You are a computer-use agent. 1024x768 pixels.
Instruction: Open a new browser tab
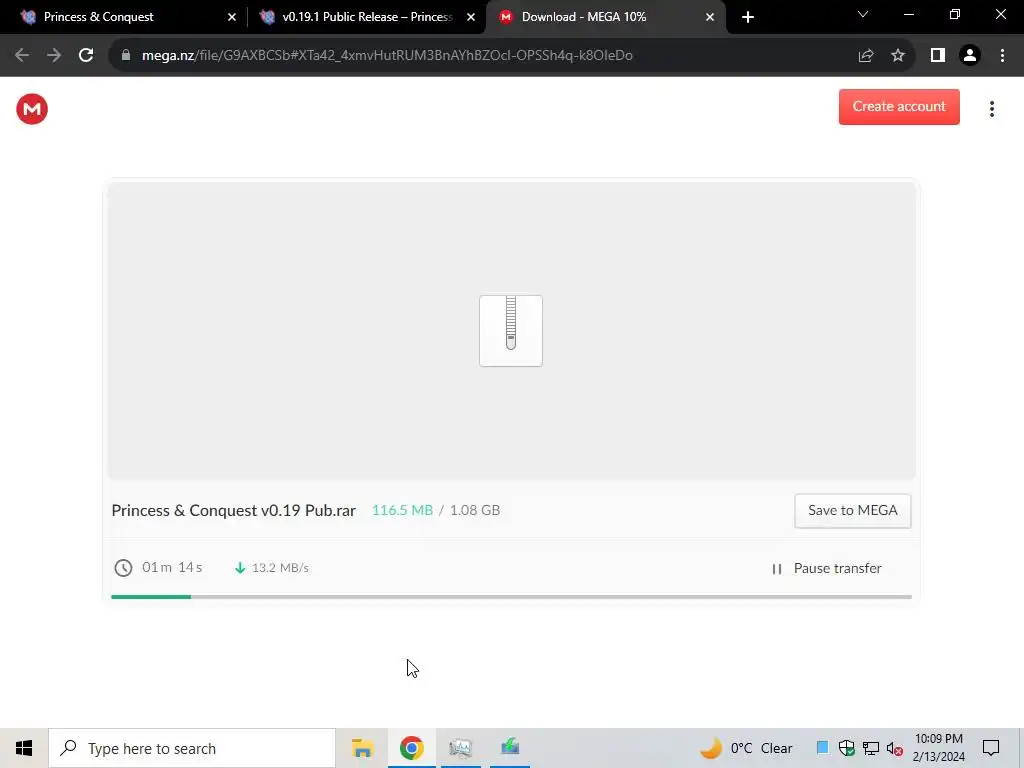[x=748, y=17]
